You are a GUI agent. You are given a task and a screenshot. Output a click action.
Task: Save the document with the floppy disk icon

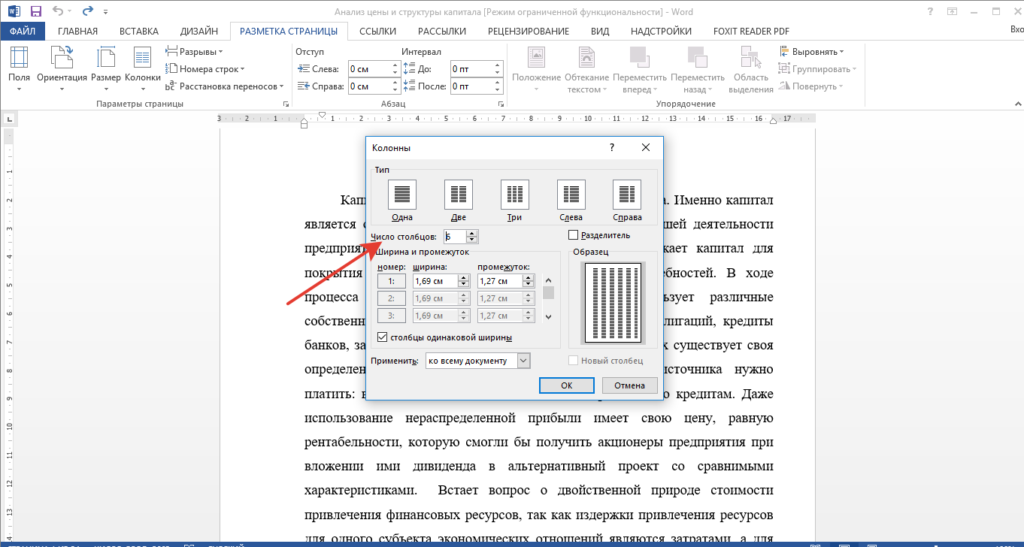tap(36, 12)
